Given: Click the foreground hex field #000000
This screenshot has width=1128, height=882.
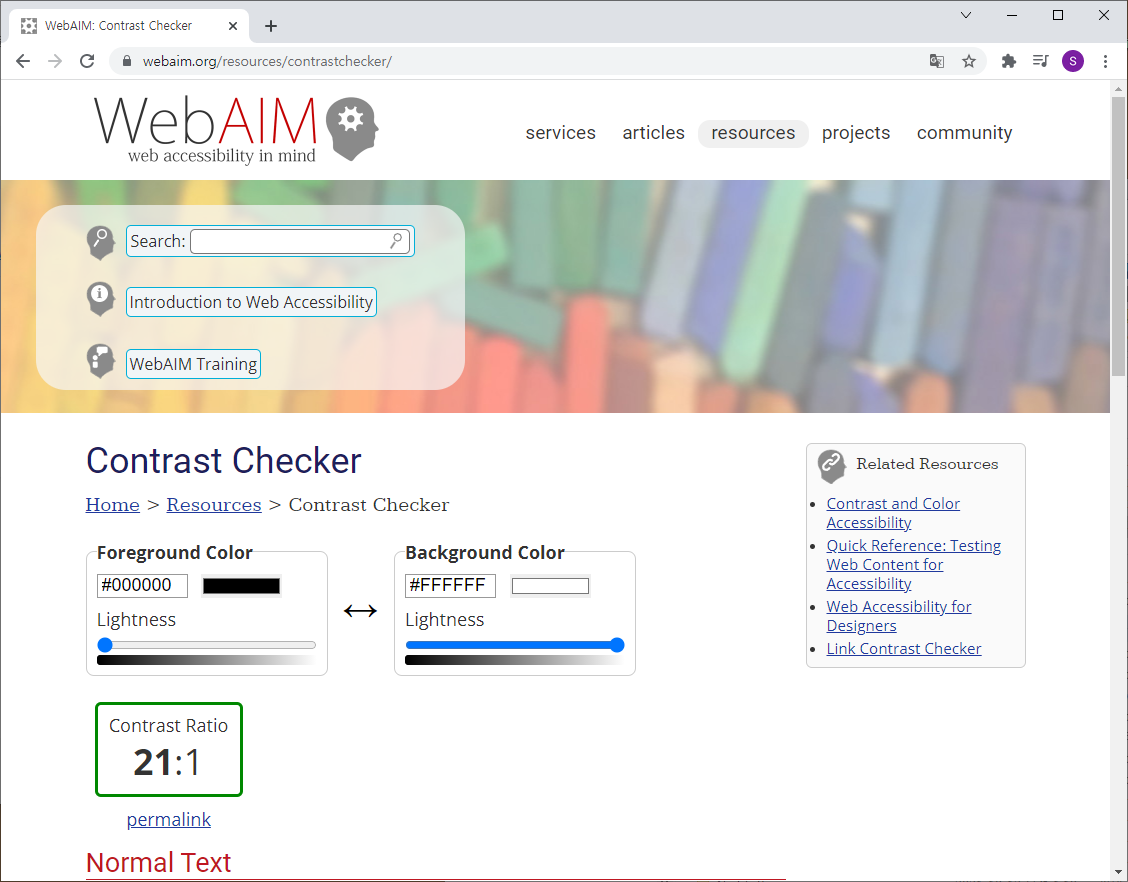Looking at the screenshot, I should point(142,586).
